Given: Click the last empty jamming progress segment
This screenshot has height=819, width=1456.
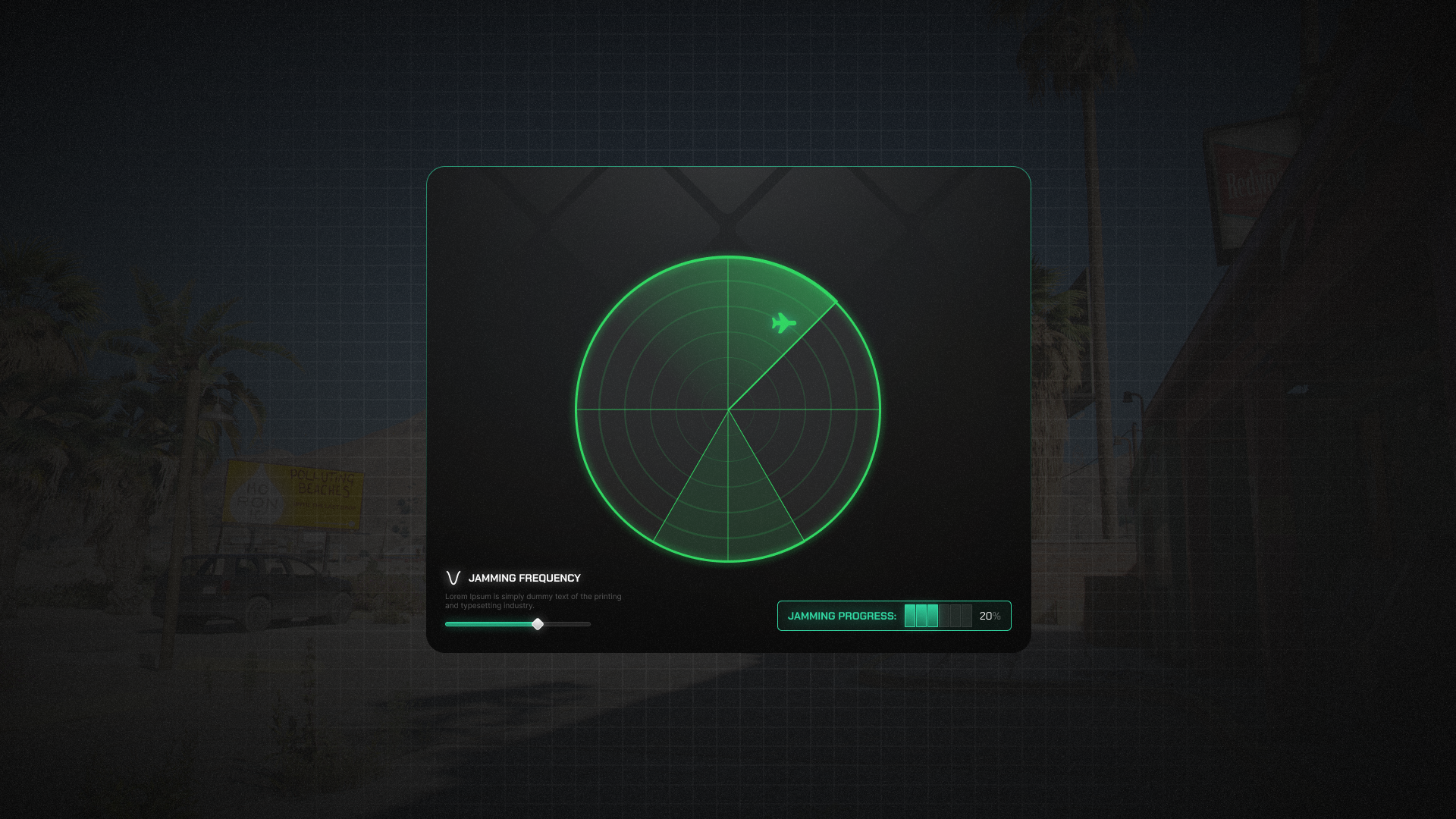Looking at the screenshot, I should coord(967,616).
